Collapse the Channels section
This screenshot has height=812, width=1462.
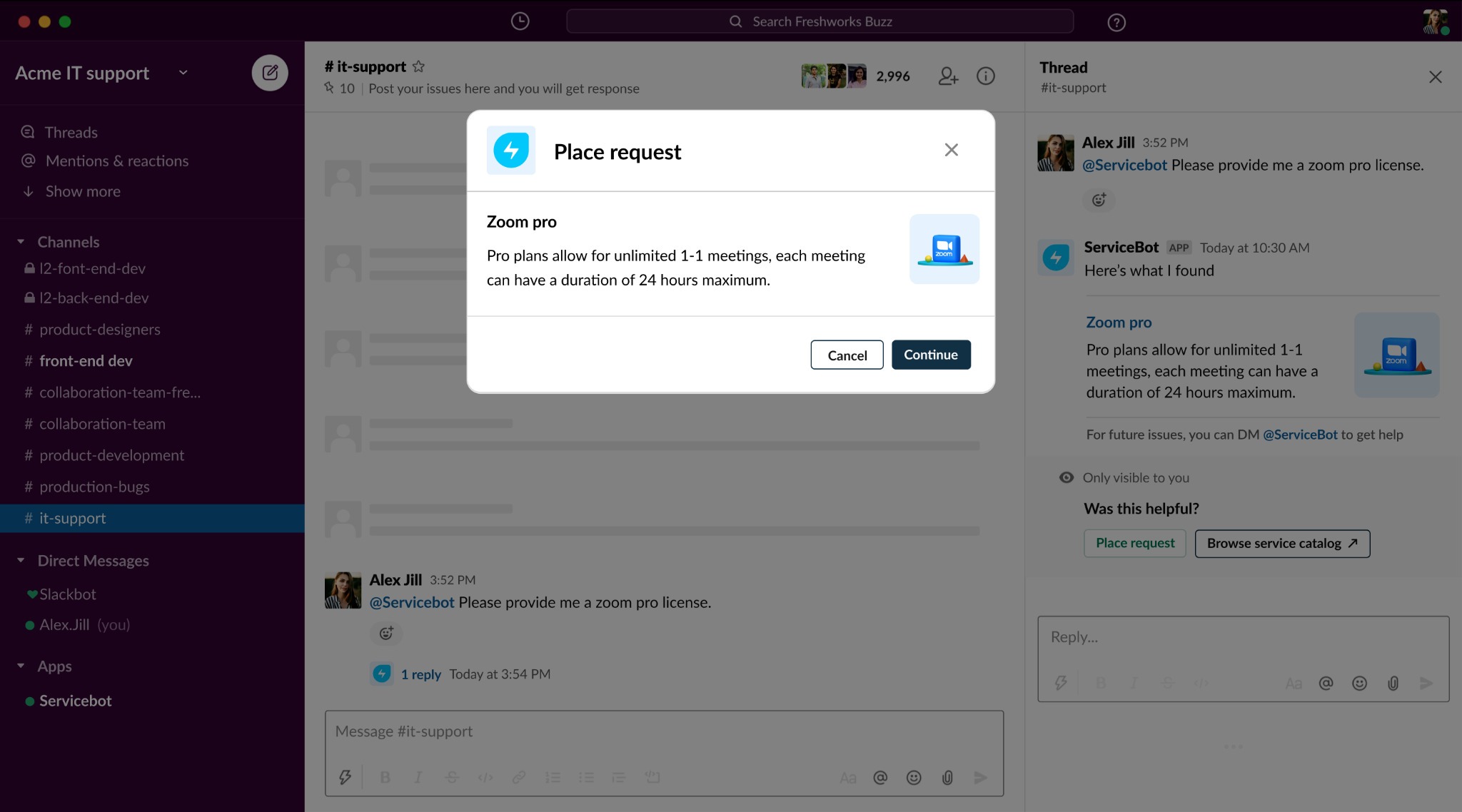21,242
